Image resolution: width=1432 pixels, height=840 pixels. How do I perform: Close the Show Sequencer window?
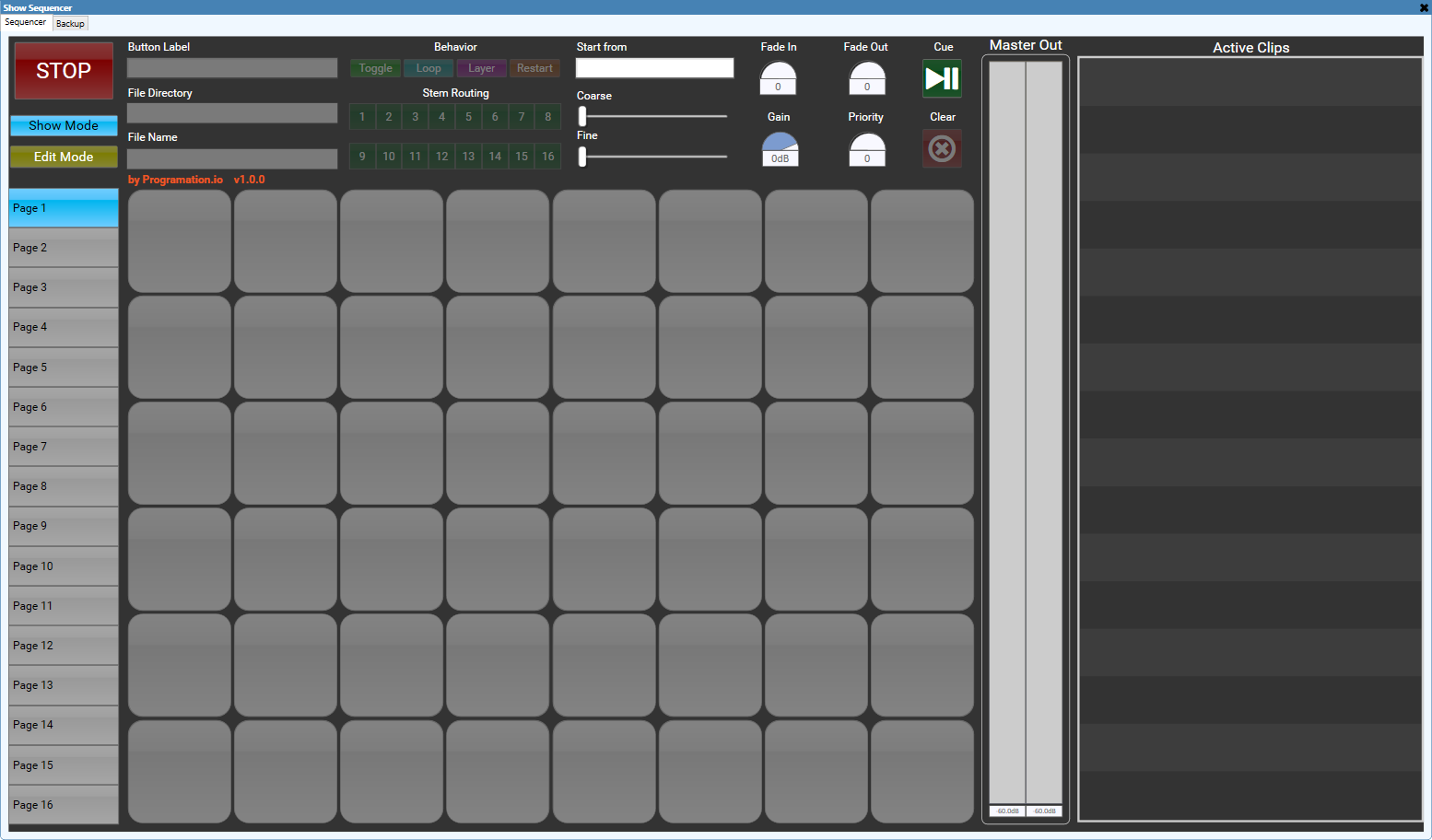tap(1424, 7)
